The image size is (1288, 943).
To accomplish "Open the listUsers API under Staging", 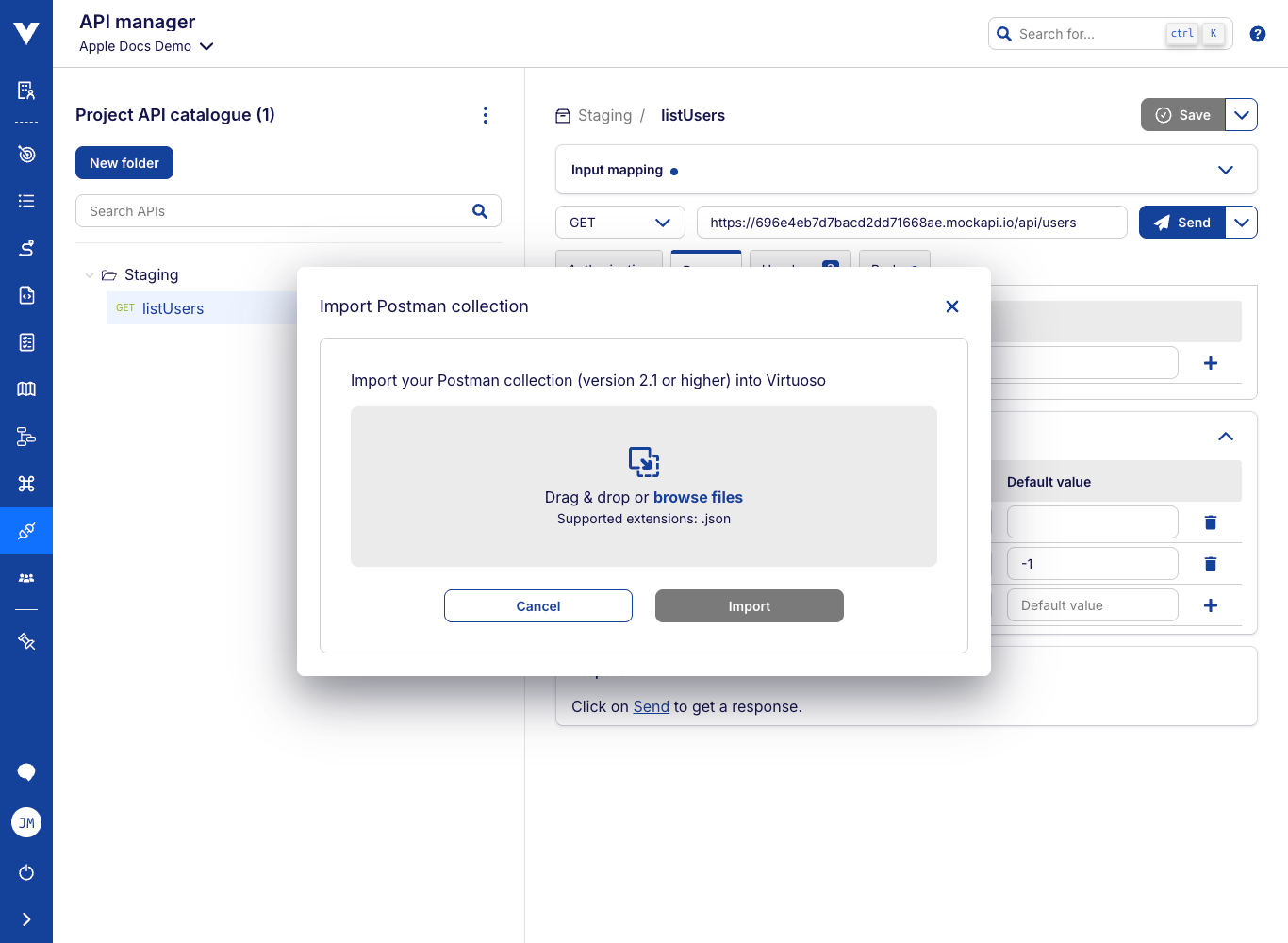I will coord(173,307).
